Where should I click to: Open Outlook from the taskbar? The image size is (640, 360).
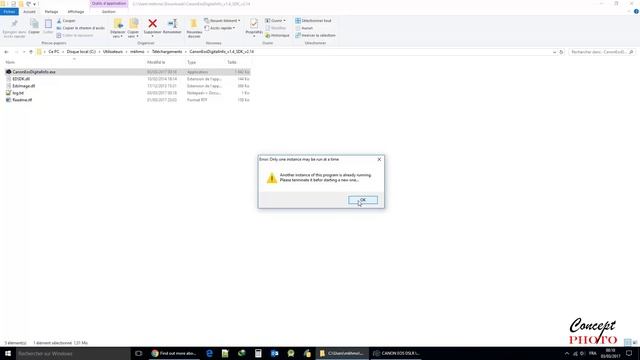[274, 353]
